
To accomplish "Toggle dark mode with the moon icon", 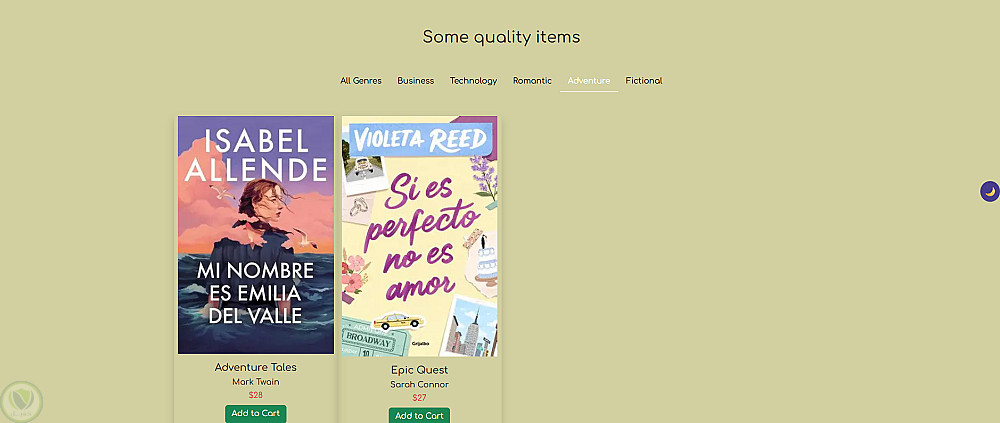I will (x=989, y=191).
